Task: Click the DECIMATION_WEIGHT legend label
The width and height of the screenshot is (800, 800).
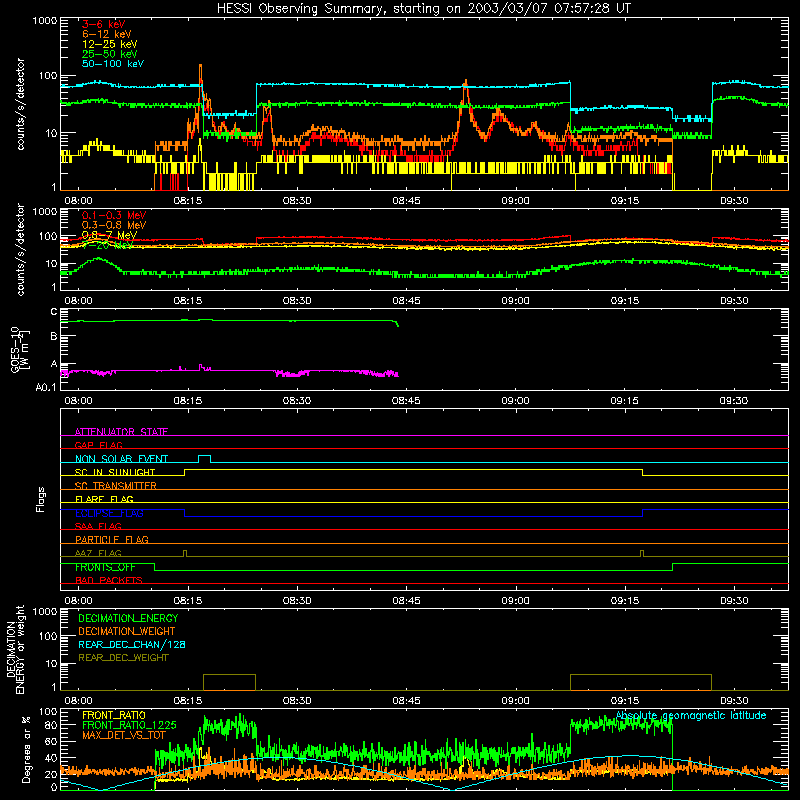Action: tap(127, 631)
